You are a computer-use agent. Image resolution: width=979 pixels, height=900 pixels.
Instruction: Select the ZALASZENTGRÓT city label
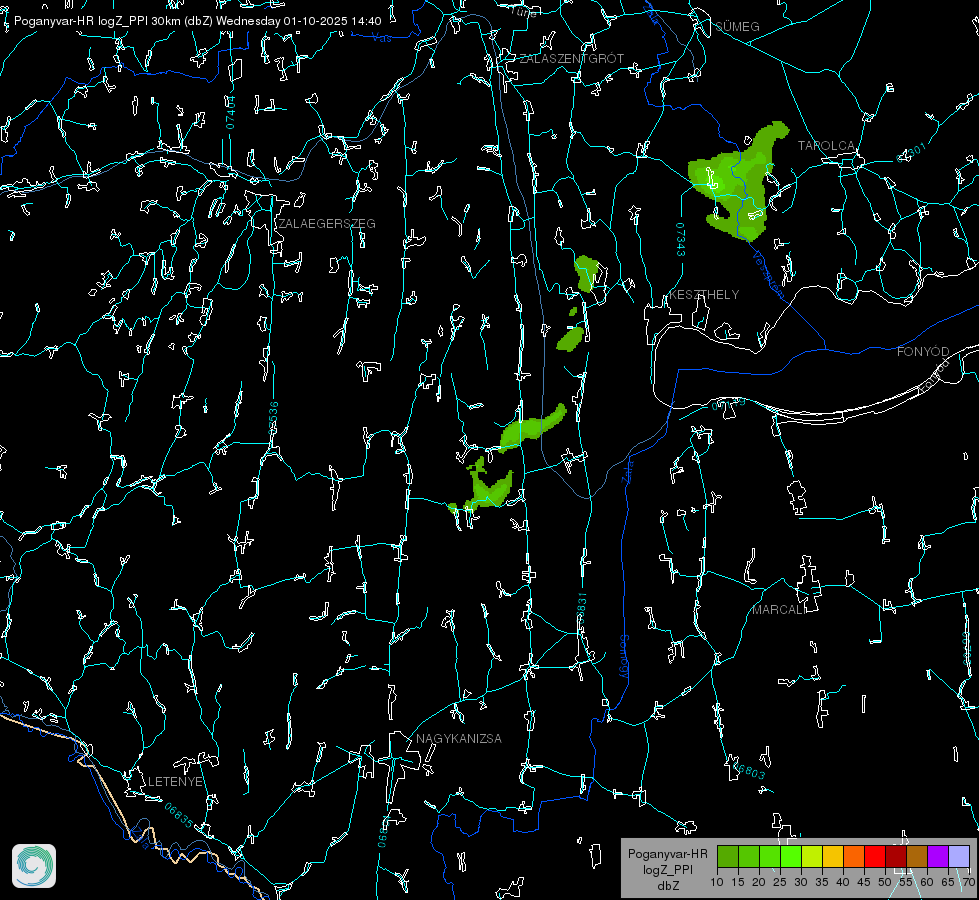[x=571, y=59]
